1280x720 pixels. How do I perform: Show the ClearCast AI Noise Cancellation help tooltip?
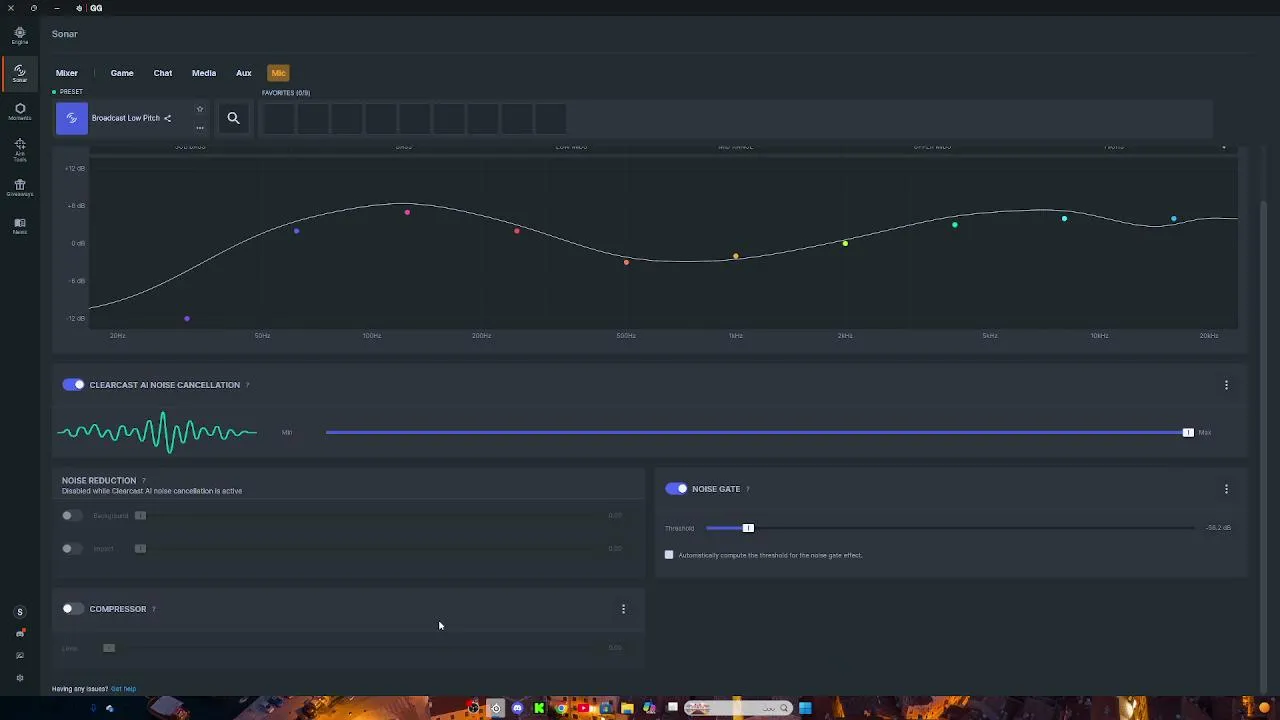click(247, 385)
